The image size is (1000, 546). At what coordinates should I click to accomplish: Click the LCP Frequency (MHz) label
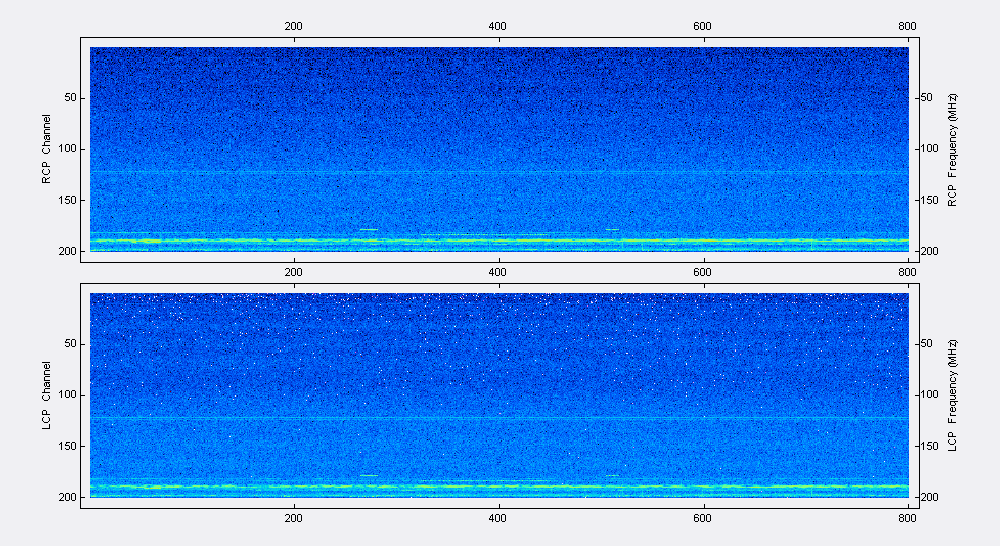coord(952,395)
